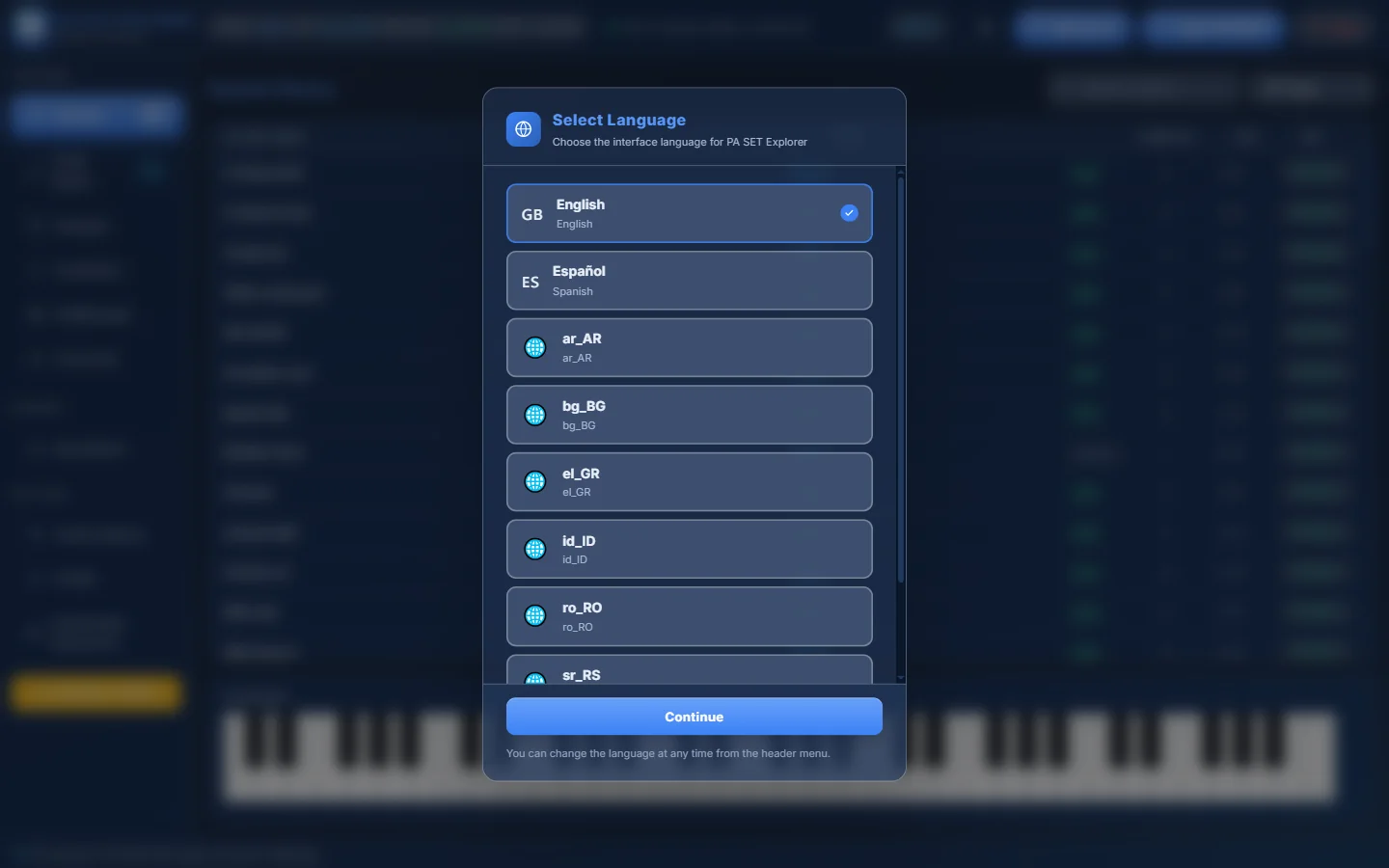Choose the ro_RO language option

click(690, 616)
